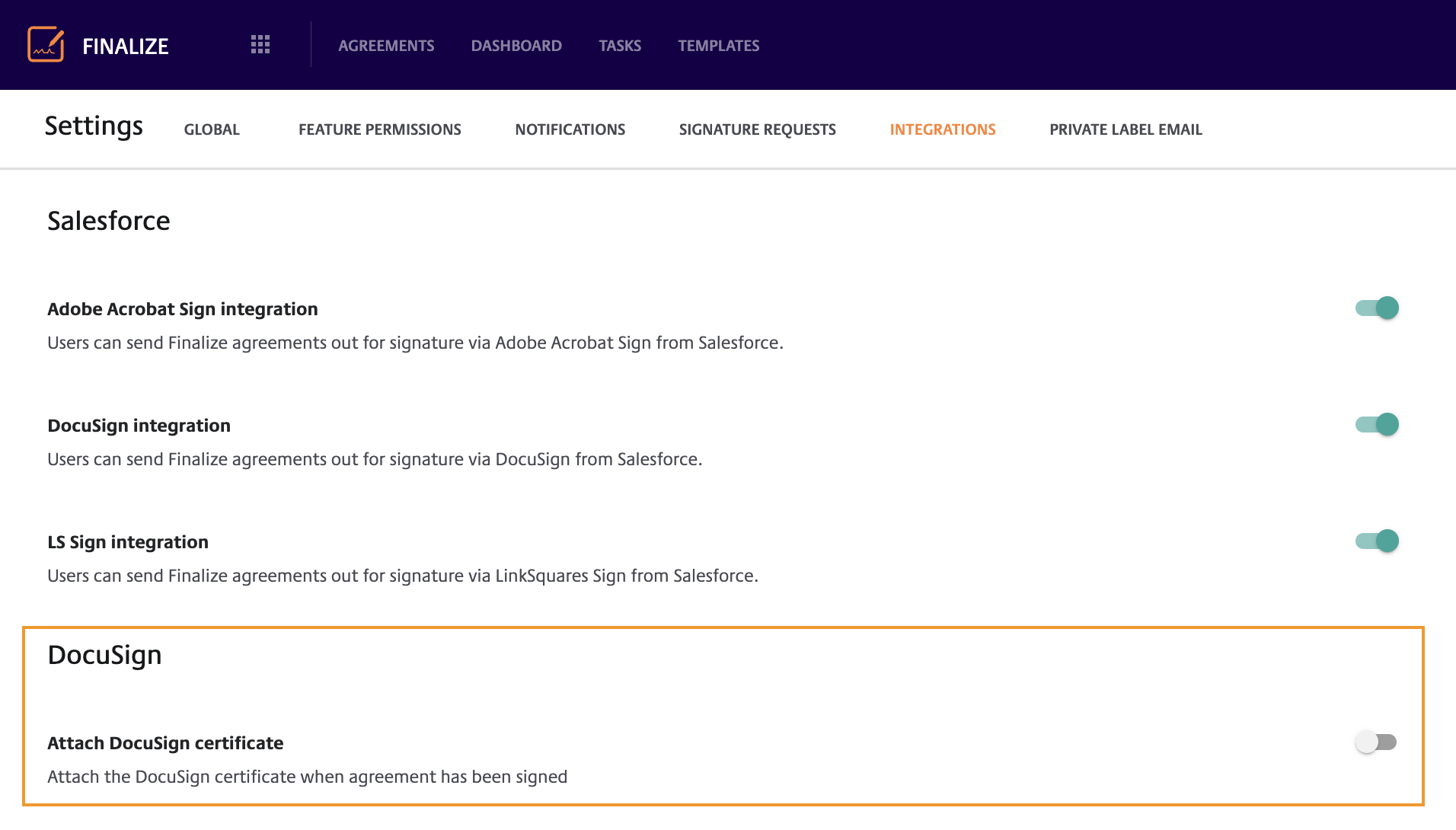The image size is (1456, 830).
Task: Open the Tasks section
Action: (x=620, y=46)
